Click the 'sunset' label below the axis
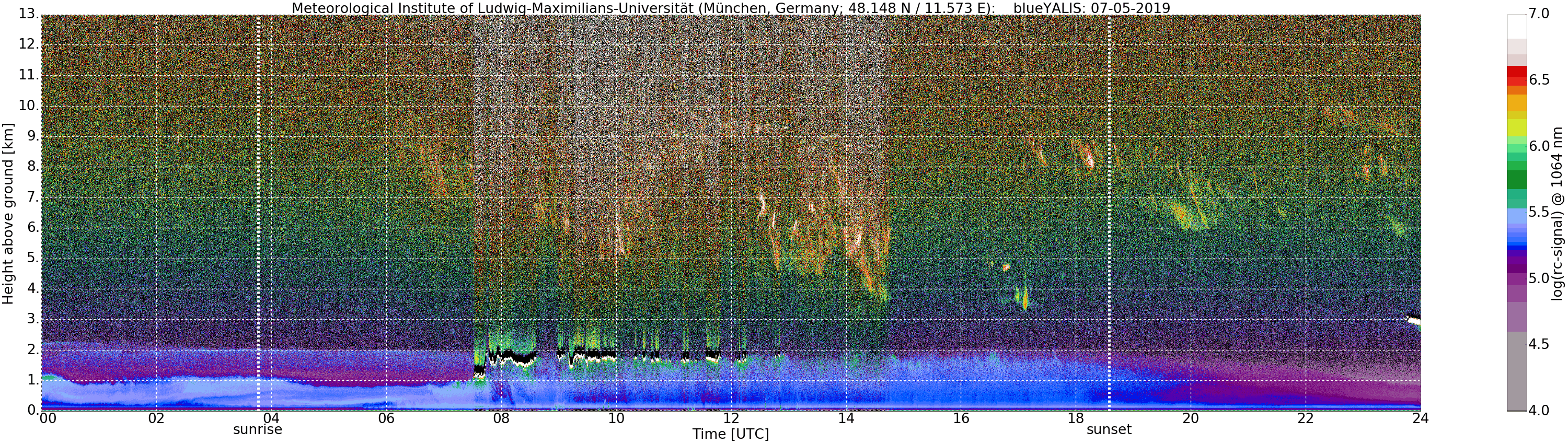 (x=1109, y=429)
